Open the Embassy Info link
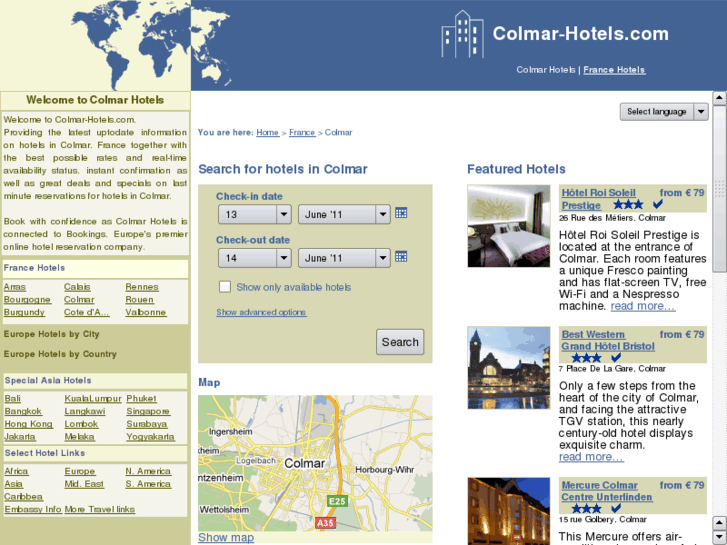 (x=33, y=509)
